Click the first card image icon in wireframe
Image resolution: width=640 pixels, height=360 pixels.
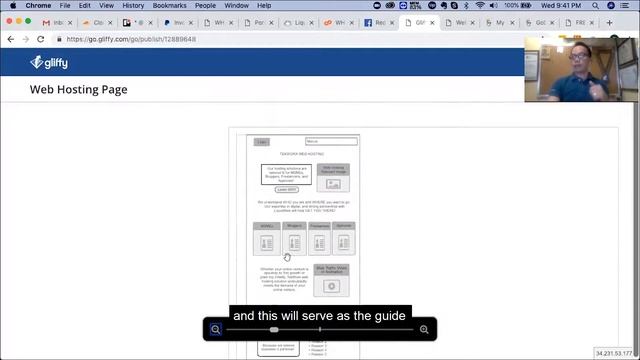[x=267, y=243]
